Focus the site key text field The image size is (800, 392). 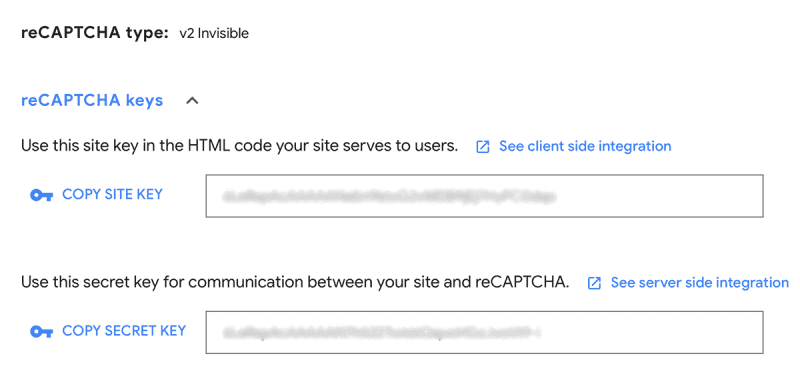tap(484, 196)
